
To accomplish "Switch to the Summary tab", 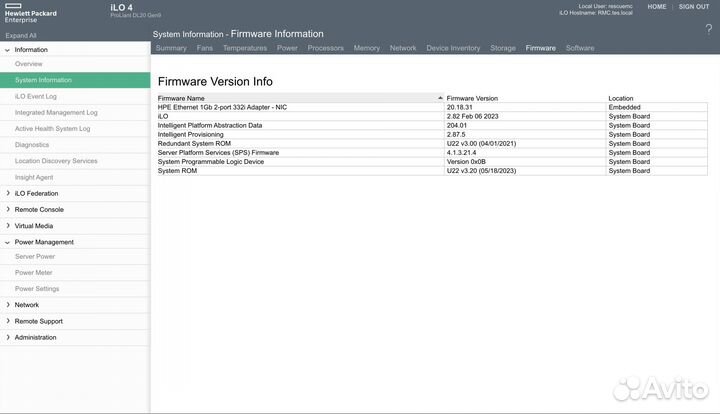I will (171, 48).
